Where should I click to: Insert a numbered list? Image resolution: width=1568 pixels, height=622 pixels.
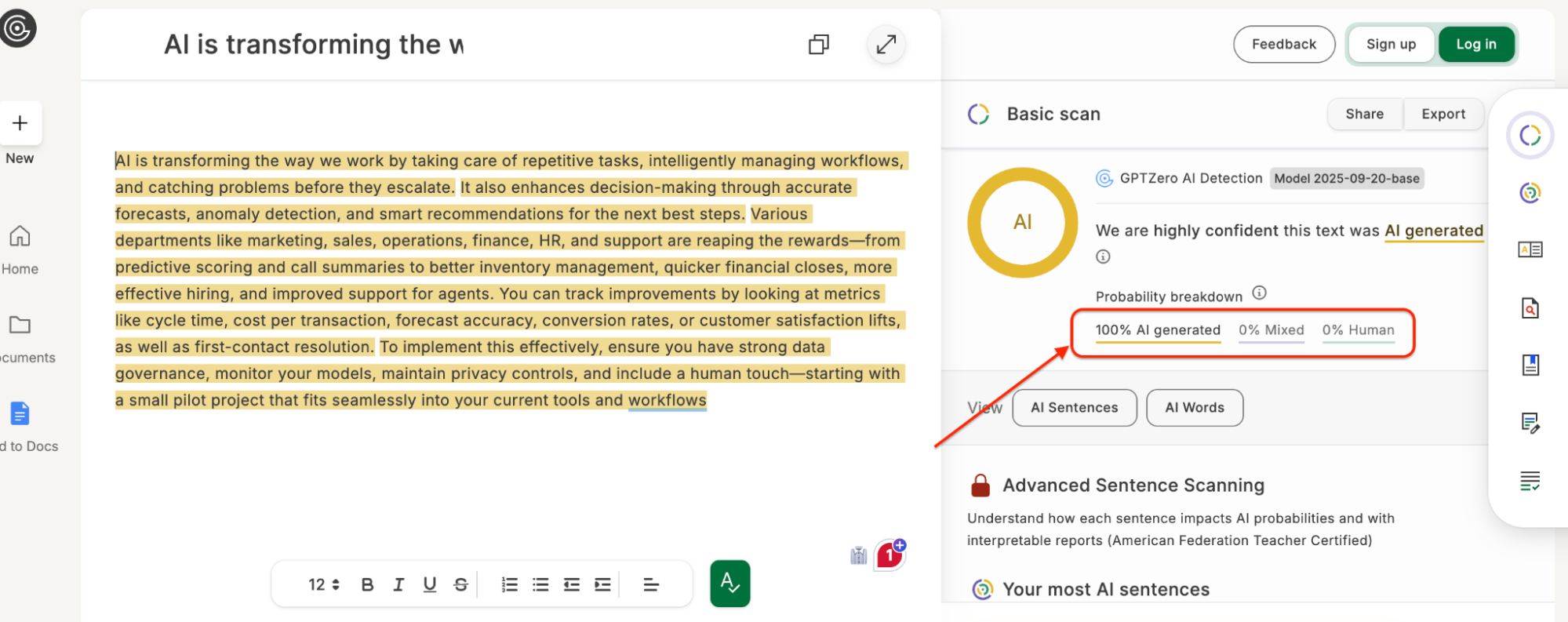[509, 584]
